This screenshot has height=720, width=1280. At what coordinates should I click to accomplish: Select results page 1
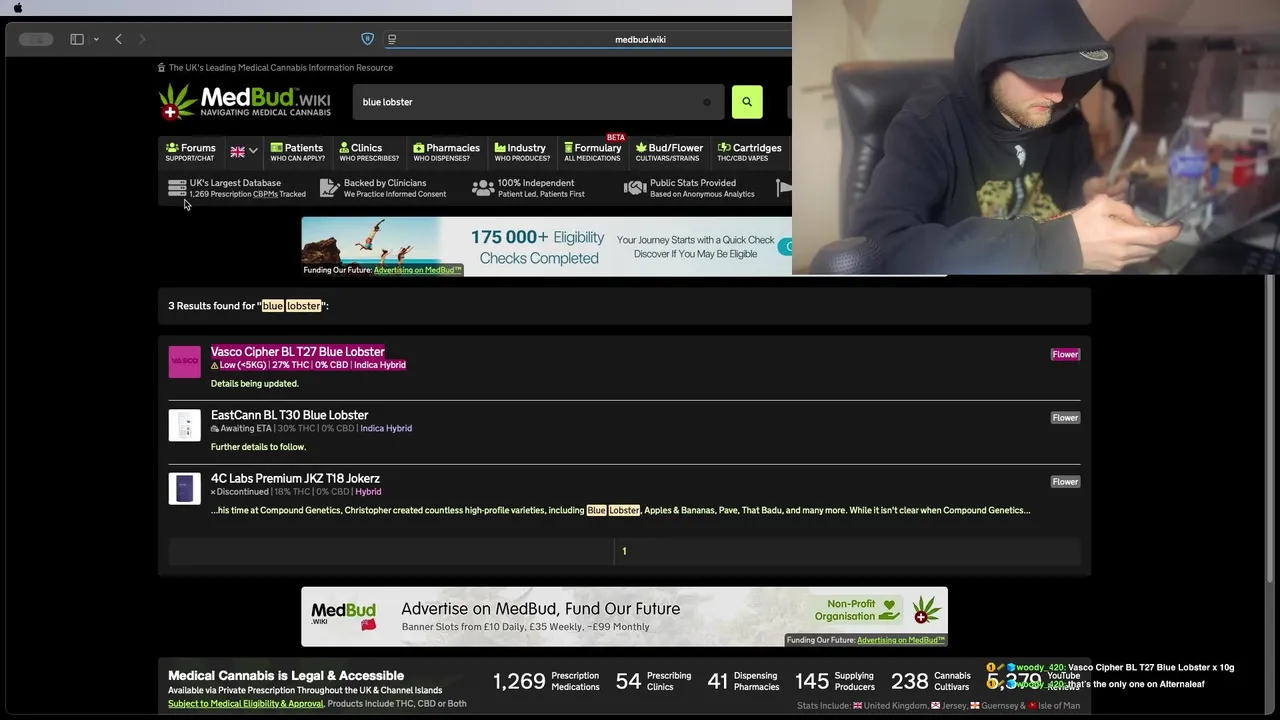(x=624, y=551)
